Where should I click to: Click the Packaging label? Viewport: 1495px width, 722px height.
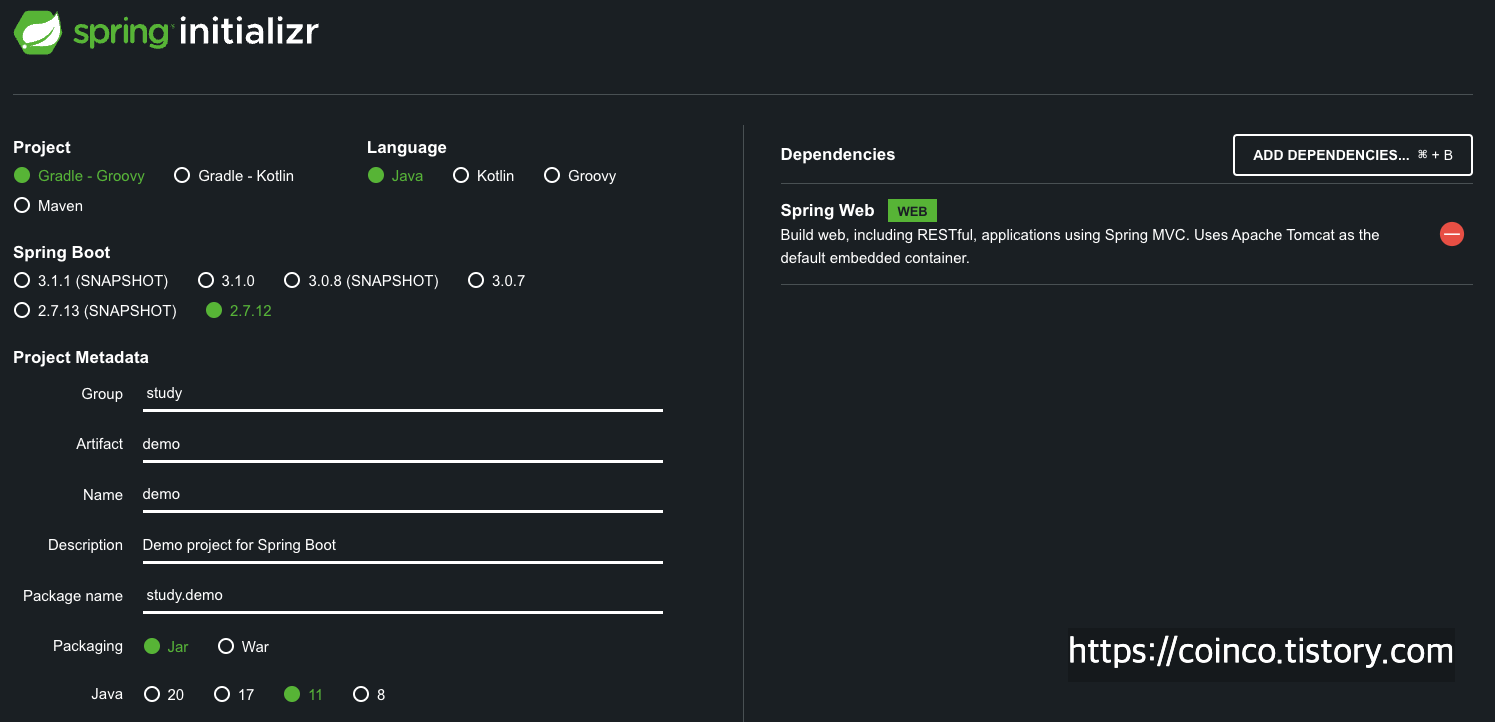[88, 646]
